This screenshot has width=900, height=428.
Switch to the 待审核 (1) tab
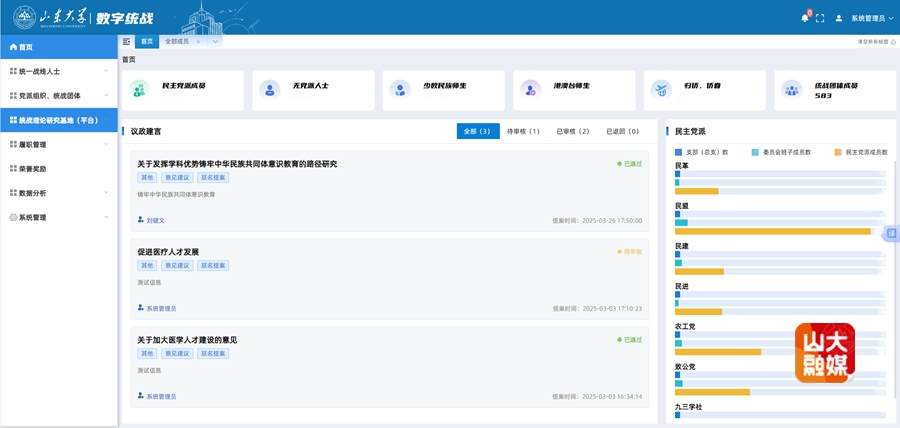pos(523,131)
